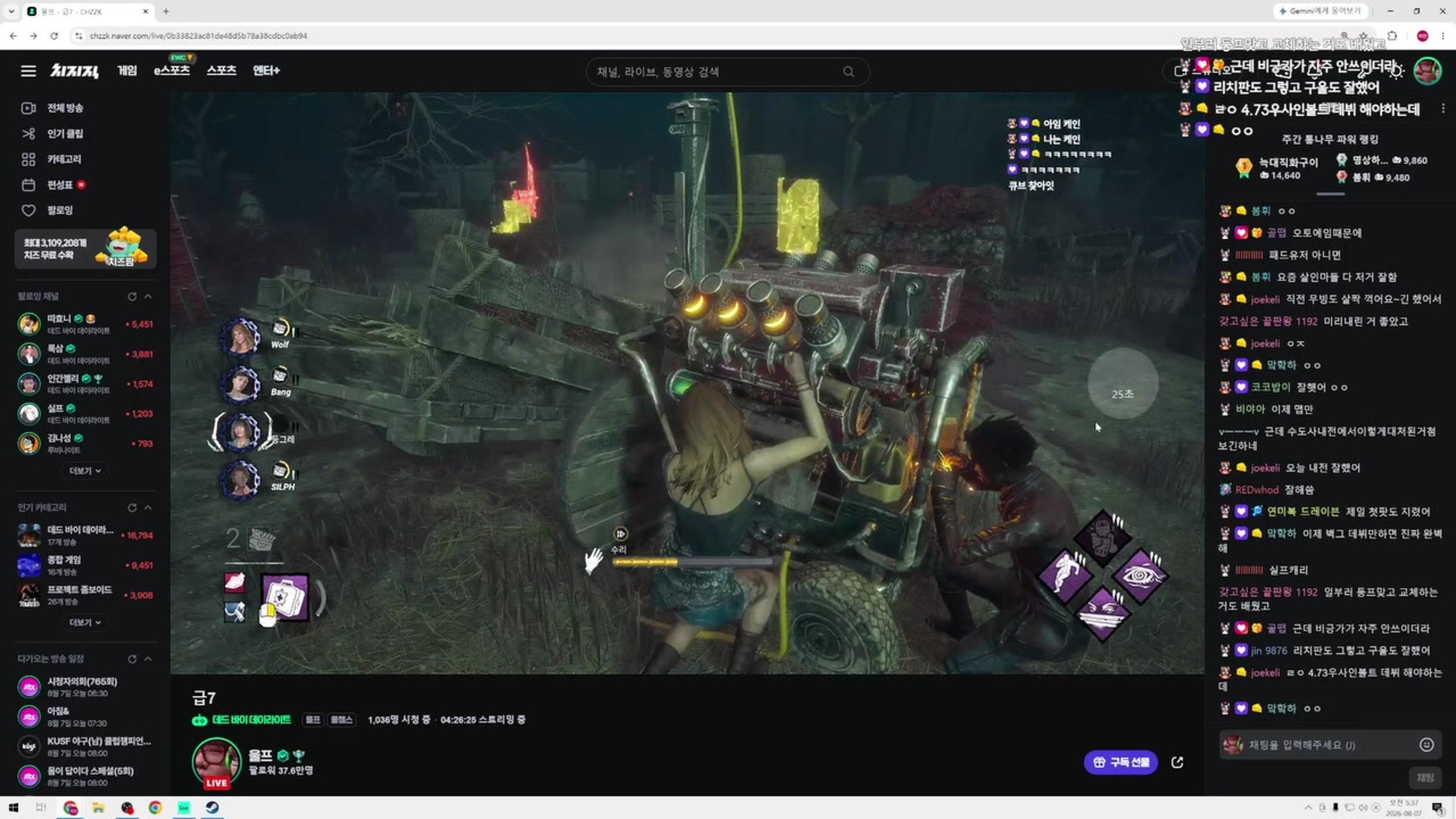Viewport: 1456px width, 819px height.
Task: Open the 치즈 무료 수확 banner
Action: (85, 248)
